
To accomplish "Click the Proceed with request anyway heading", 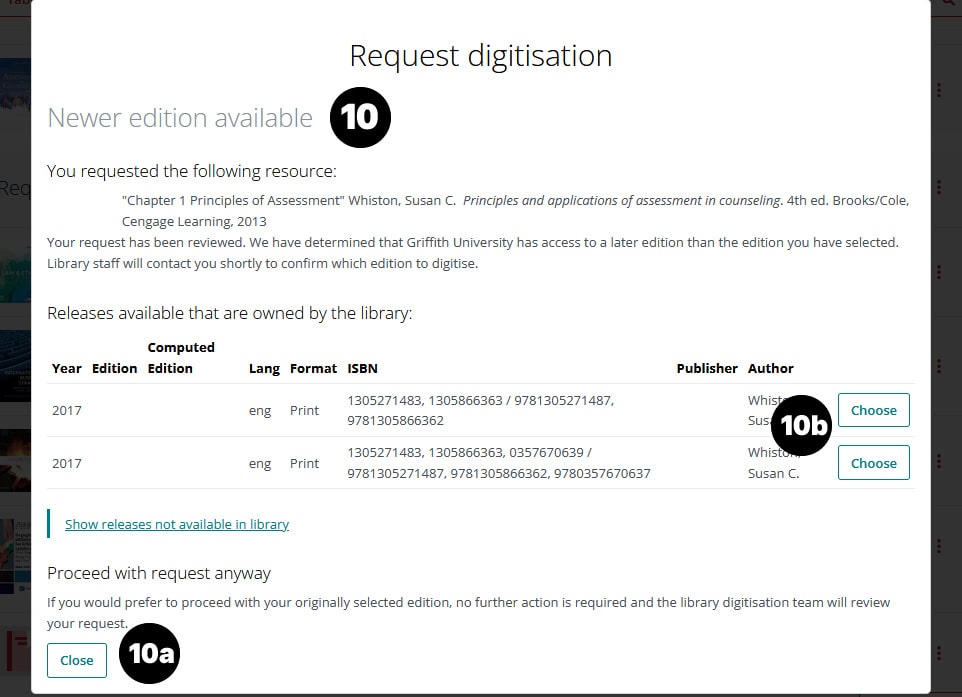I will (x=159, y=573).
